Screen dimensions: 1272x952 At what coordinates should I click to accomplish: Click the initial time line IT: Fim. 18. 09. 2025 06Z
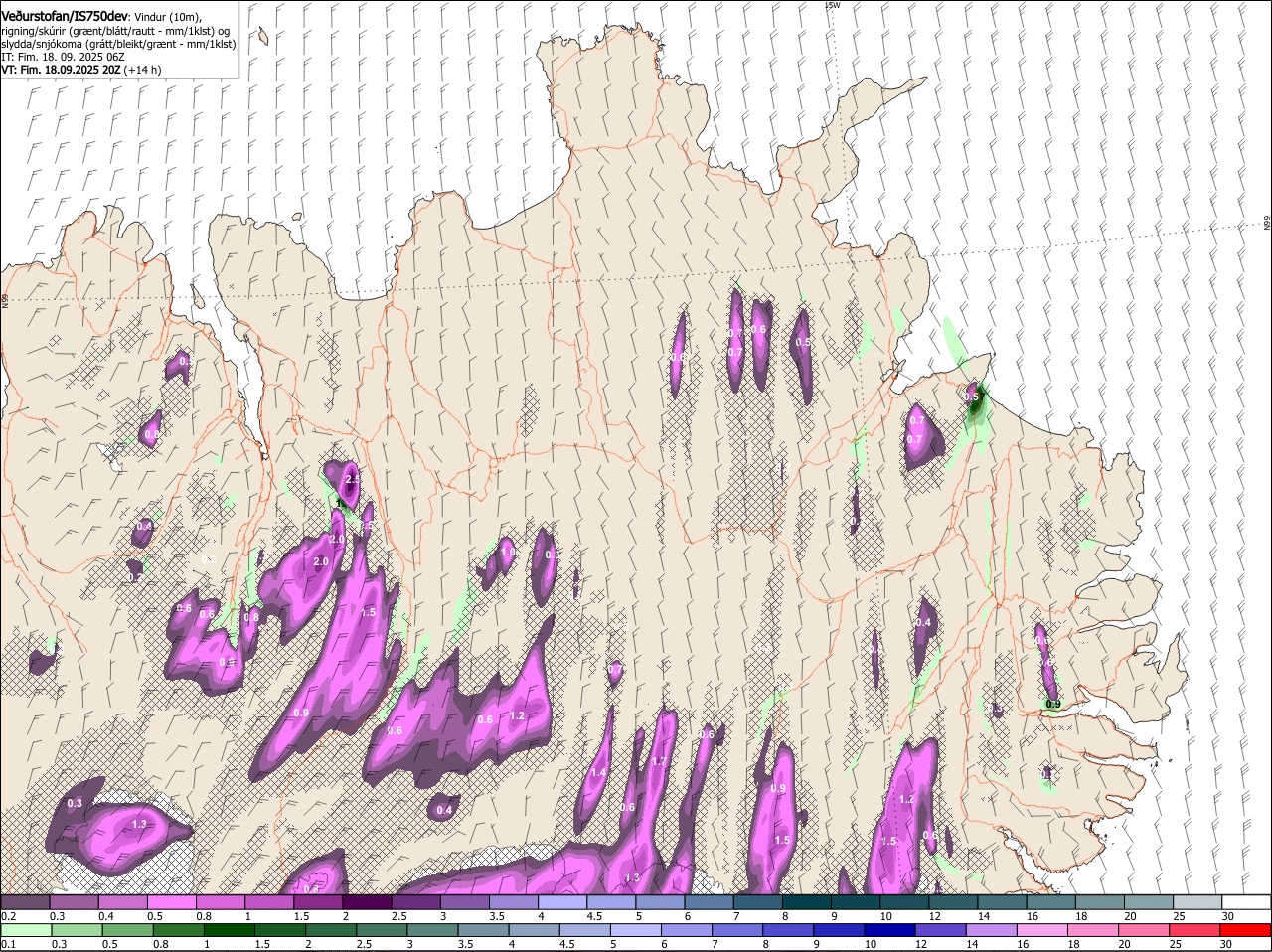63,57
